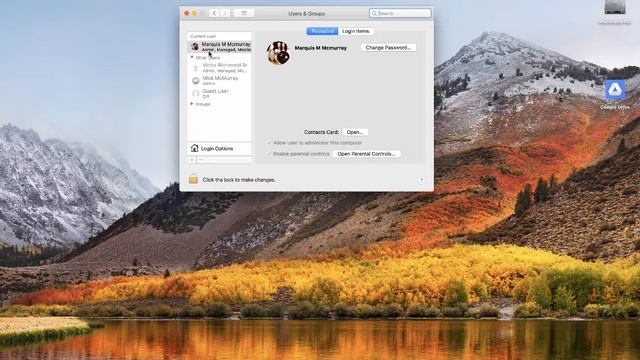Click the bold Marquis M Mcmurray name

(320, 48)
